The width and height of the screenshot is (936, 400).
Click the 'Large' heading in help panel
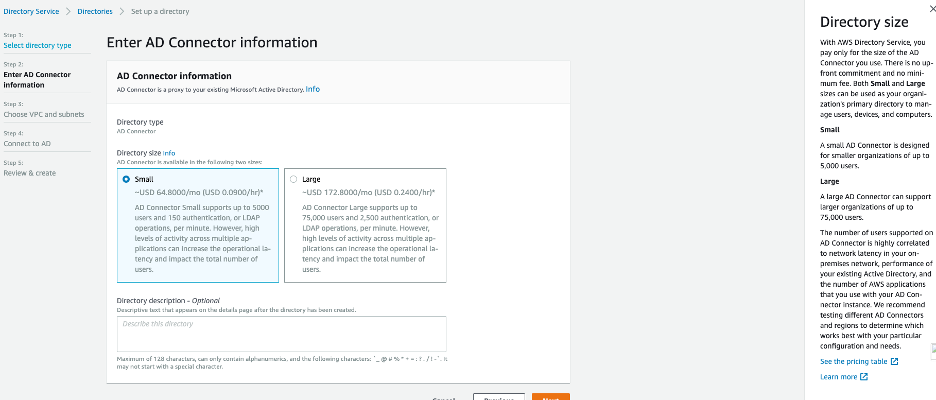pos(830,181)
